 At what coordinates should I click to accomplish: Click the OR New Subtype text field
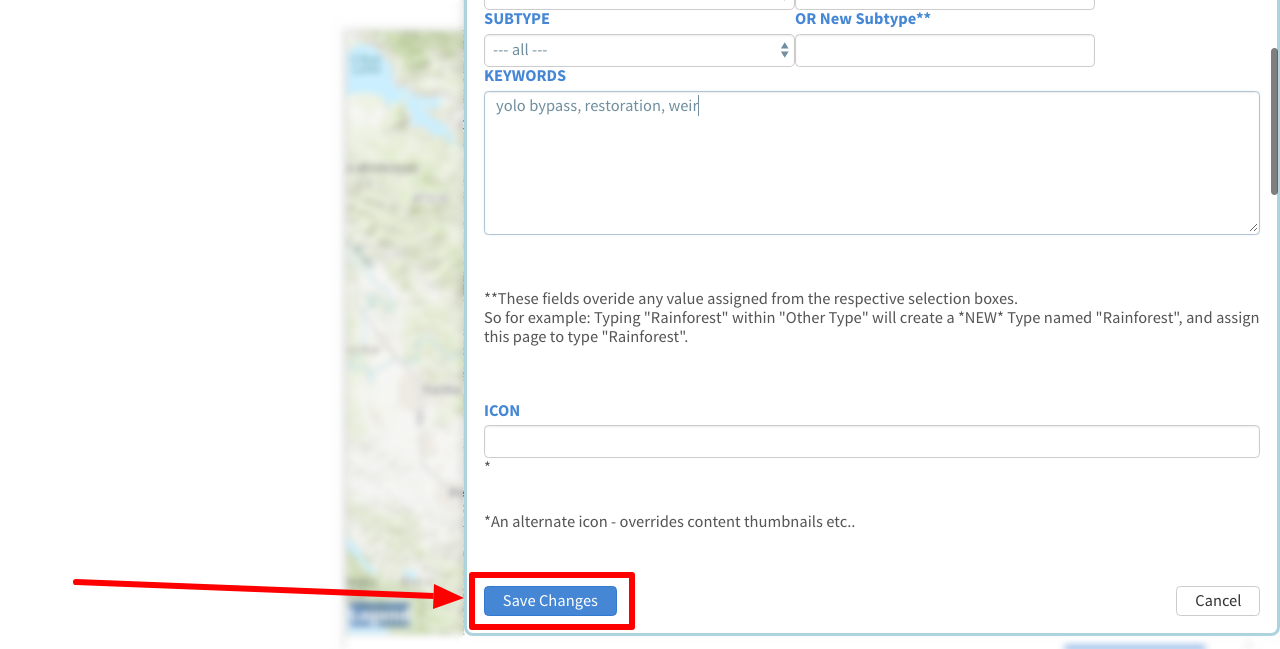(944, 50)
